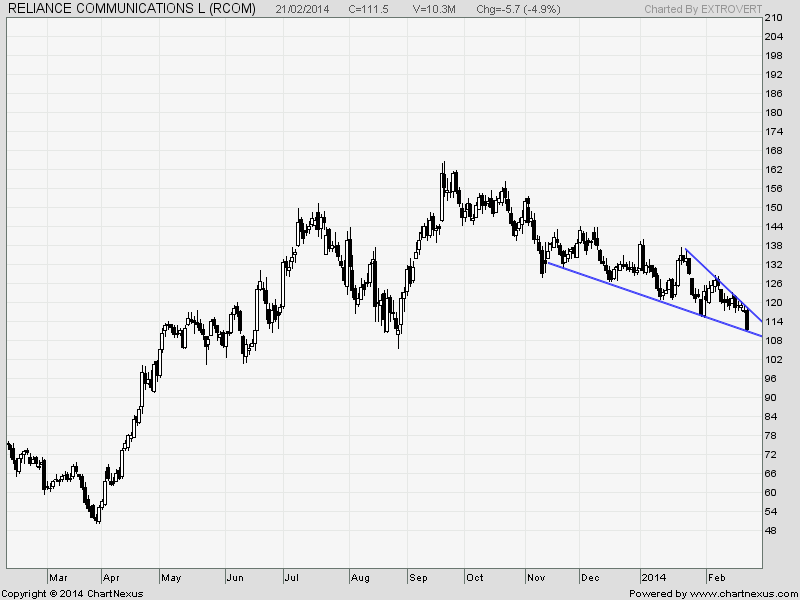Select the Mar label on time axis
This screenshot has width=800, height=600.
tap(58, 578)
